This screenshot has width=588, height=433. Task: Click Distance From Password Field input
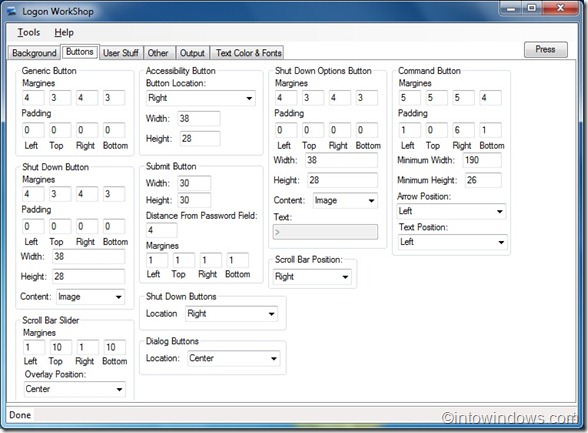tap(162, 230)
